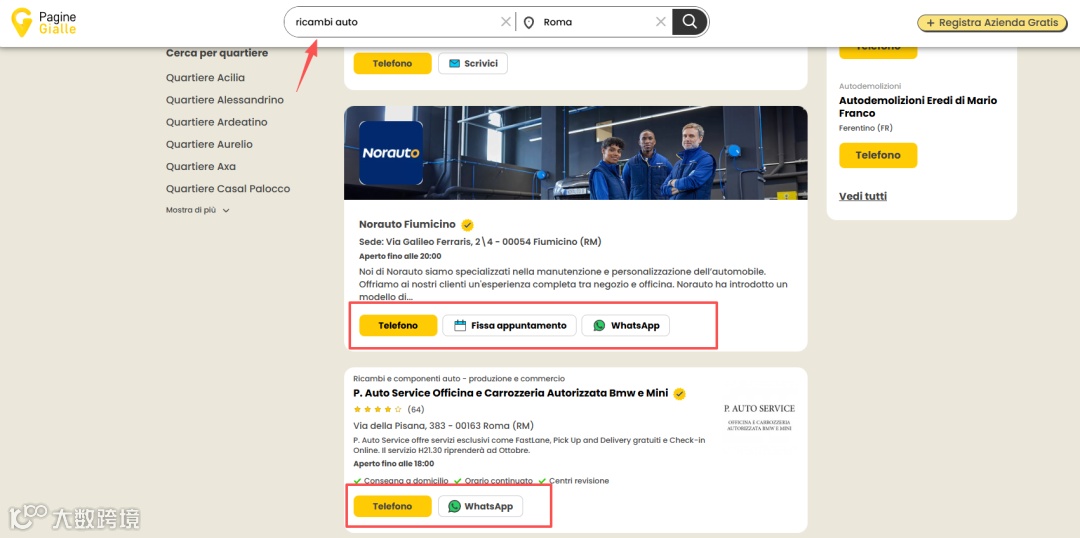Click Fissa appuntamento button
Screen dimensions: 1080x538
coord(509,325)
